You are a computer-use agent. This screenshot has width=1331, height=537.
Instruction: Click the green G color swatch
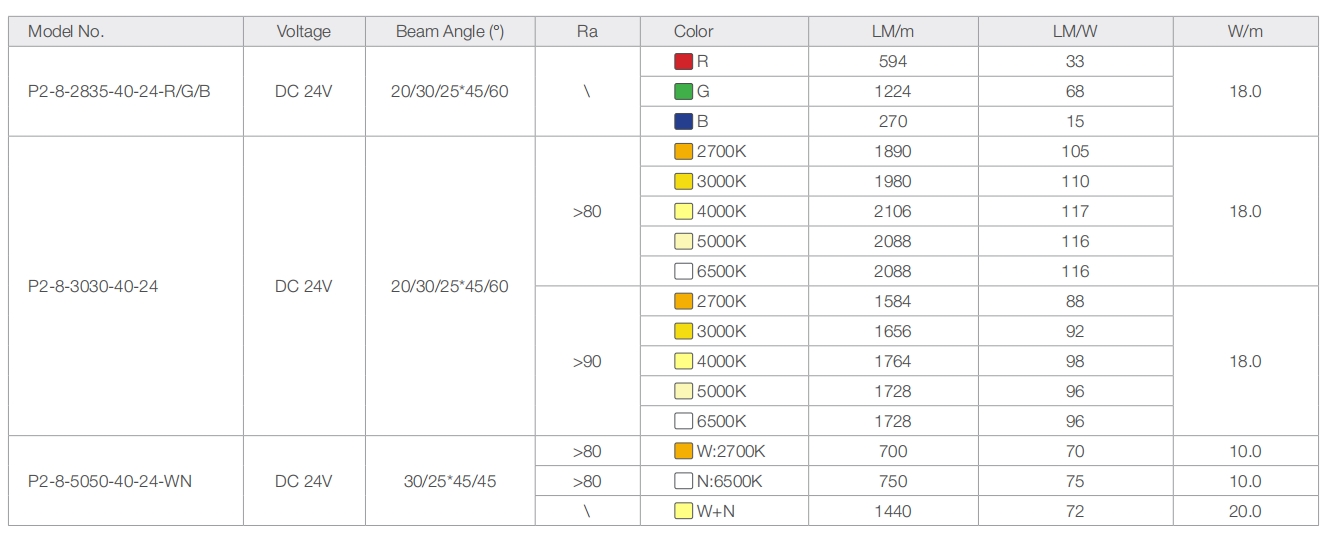click(x=683, y=92)
